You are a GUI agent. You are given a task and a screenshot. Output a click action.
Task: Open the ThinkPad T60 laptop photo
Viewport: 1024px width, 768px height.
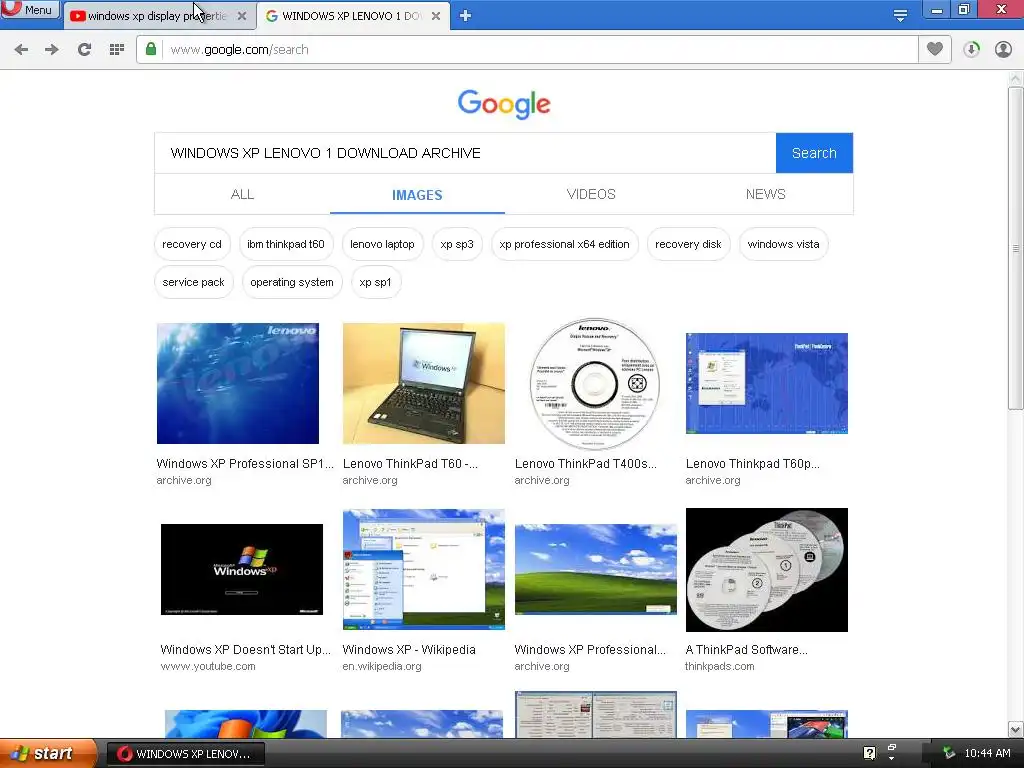coord(423,383)
